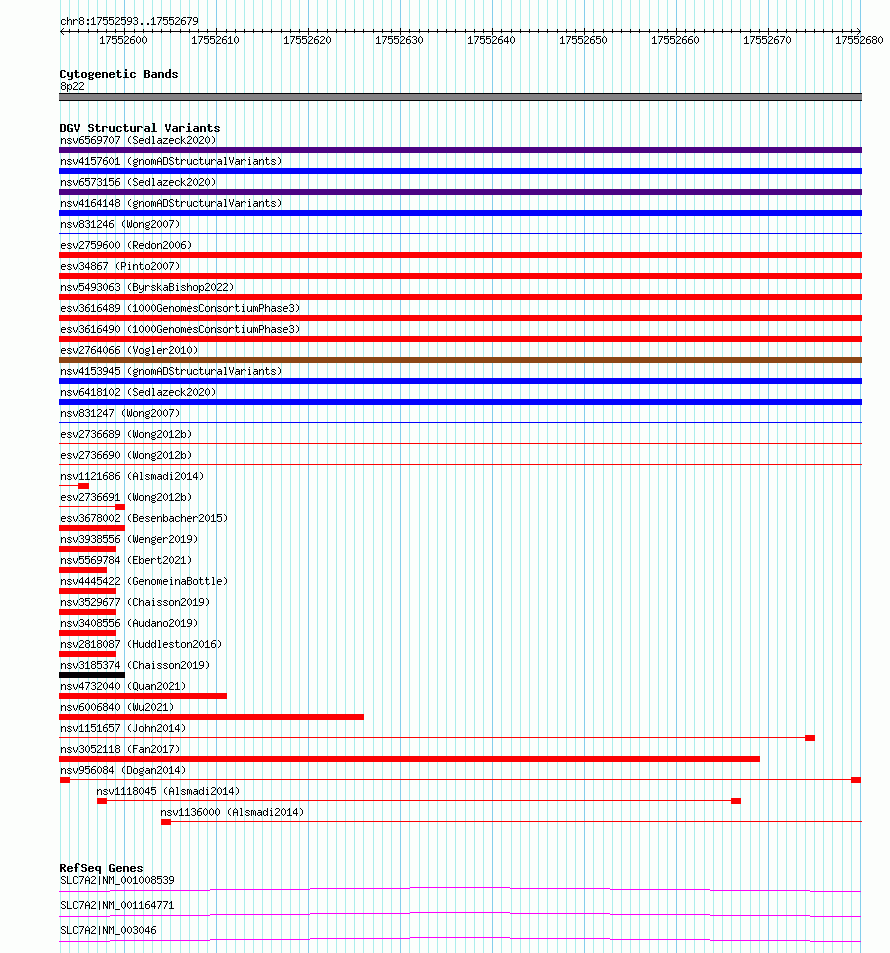Image resolution: width=890 pixels, height=953 pixels.
Task: Open the Cytogenetic Bands track heading
Action: pos(119,74)
